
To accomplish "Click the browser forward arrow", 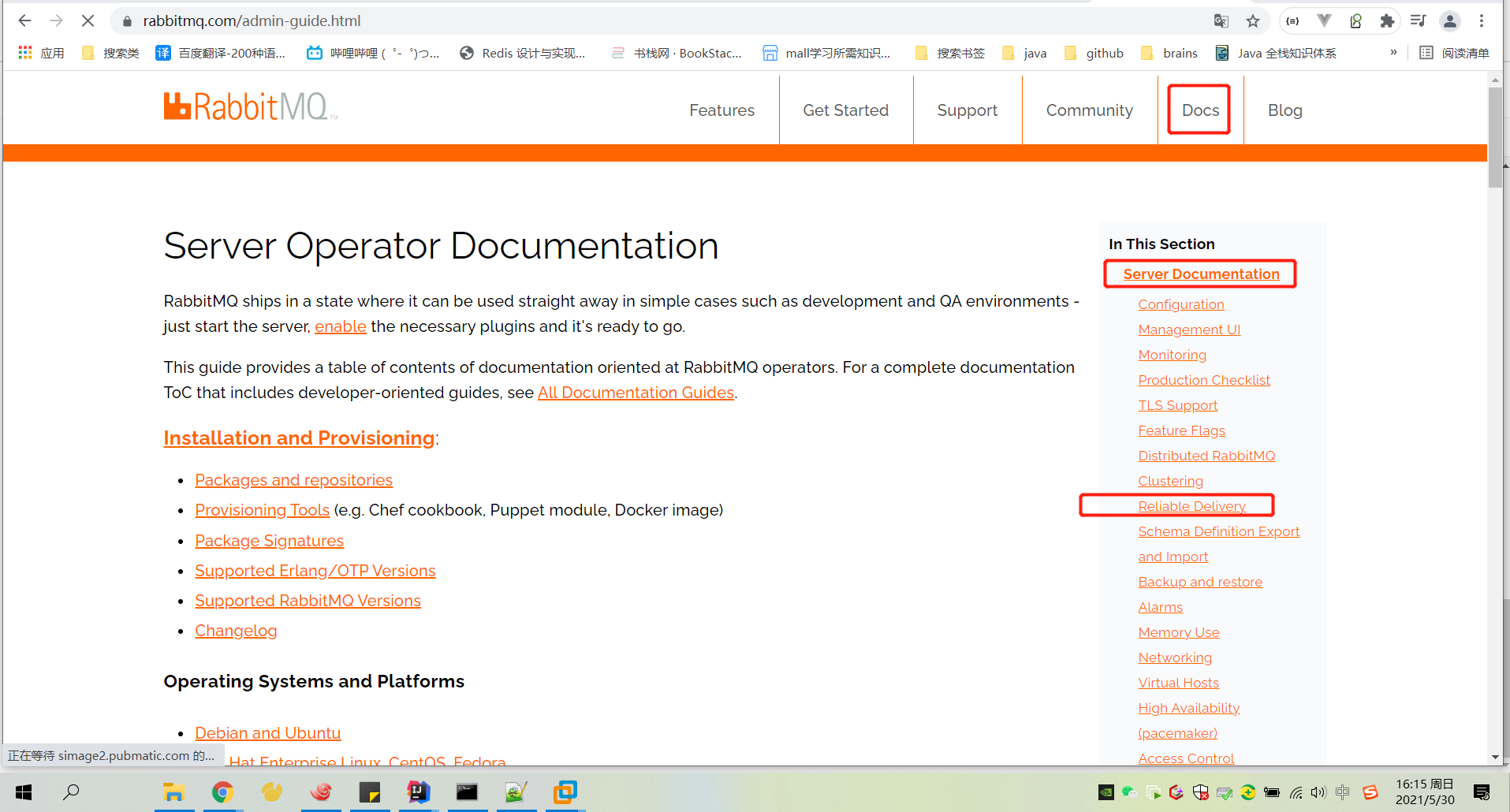I will click(x=56, y=21).
